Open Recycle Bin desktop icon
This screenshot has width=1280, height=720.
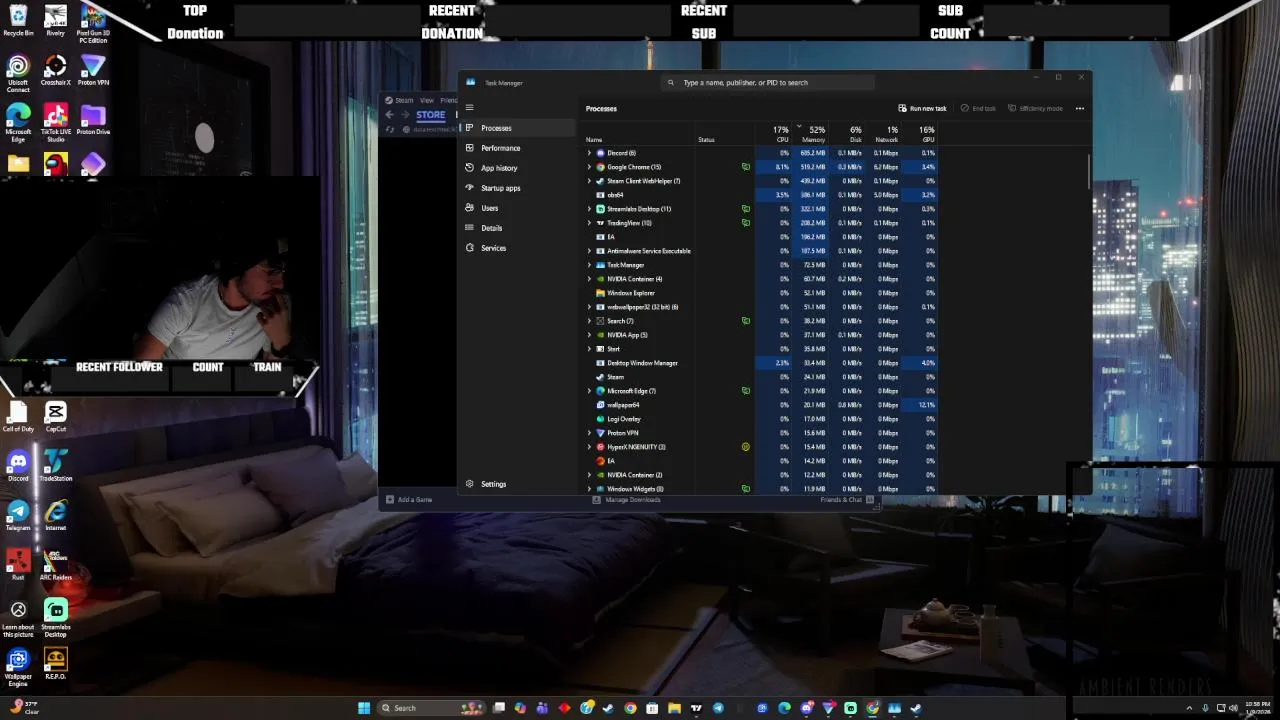pos(18,20)
